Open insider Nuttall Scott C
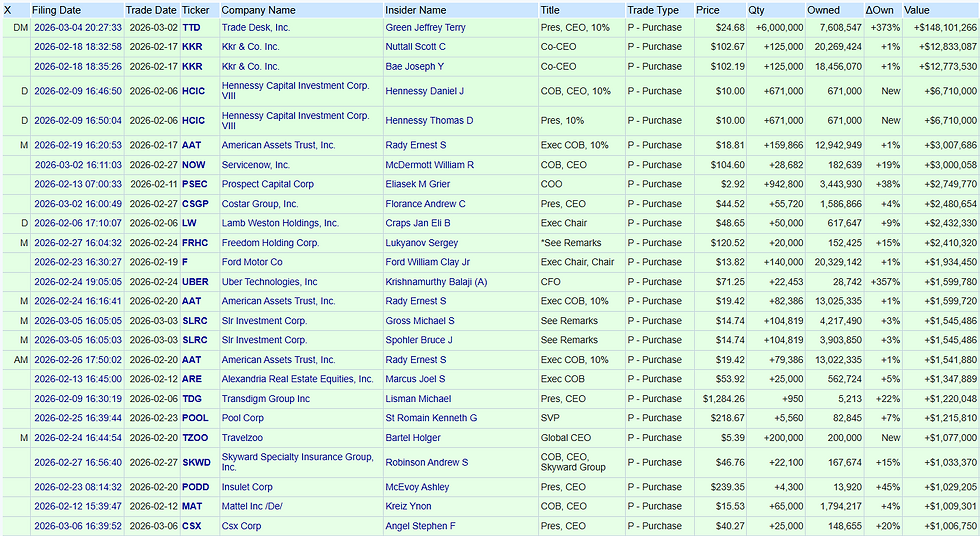This screenshot has width=980, height=536. (x=416, y=47)
